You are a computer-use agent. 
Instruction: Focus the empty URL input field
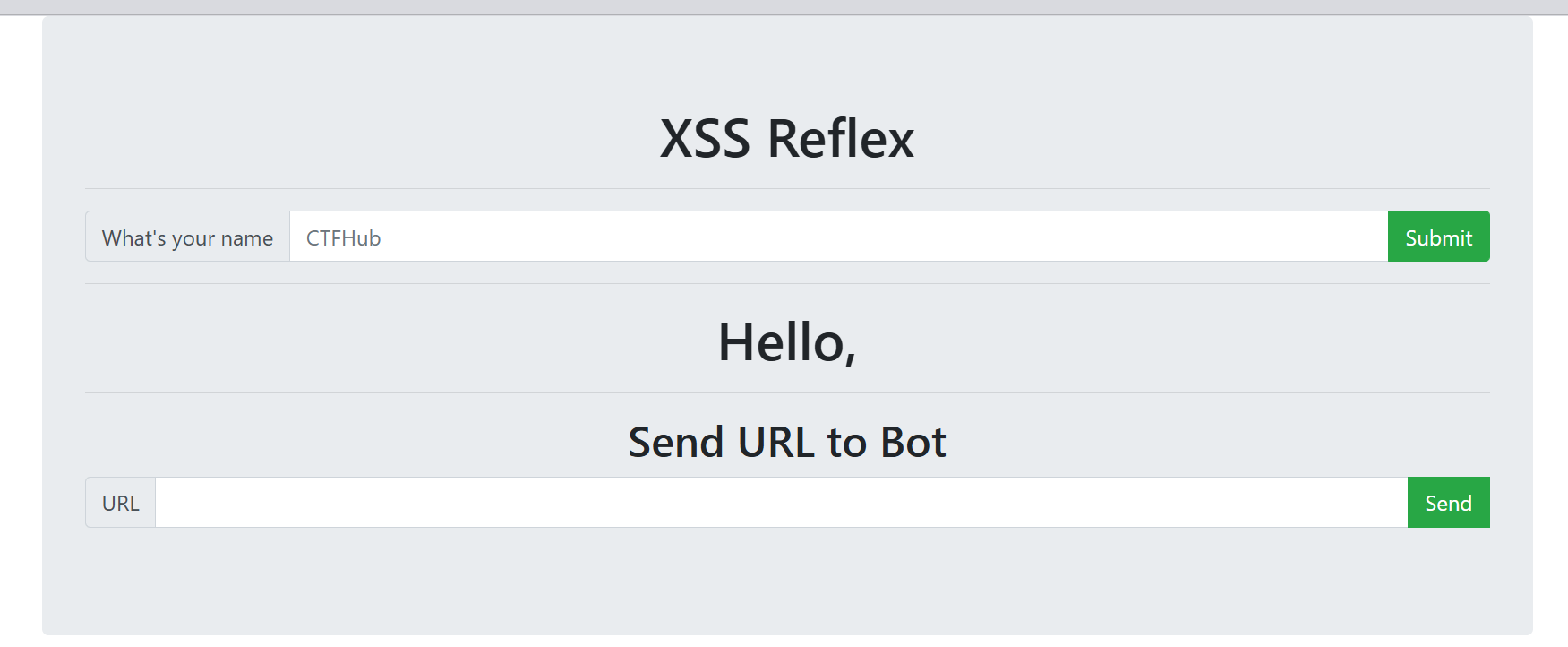click(x=781, y=503)
